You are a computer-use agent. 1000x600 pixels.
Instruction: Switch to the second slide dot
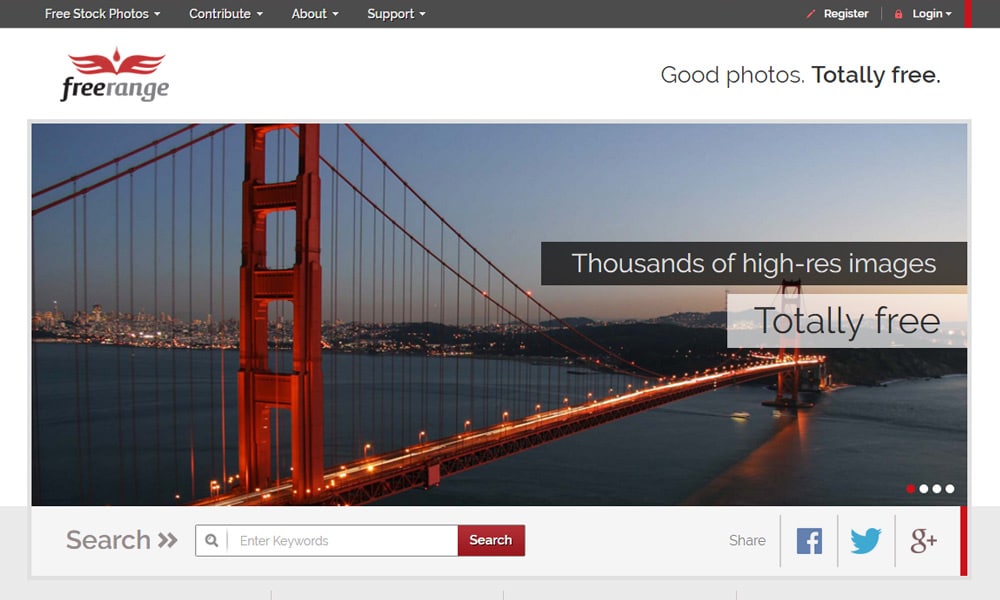point(923,489)
